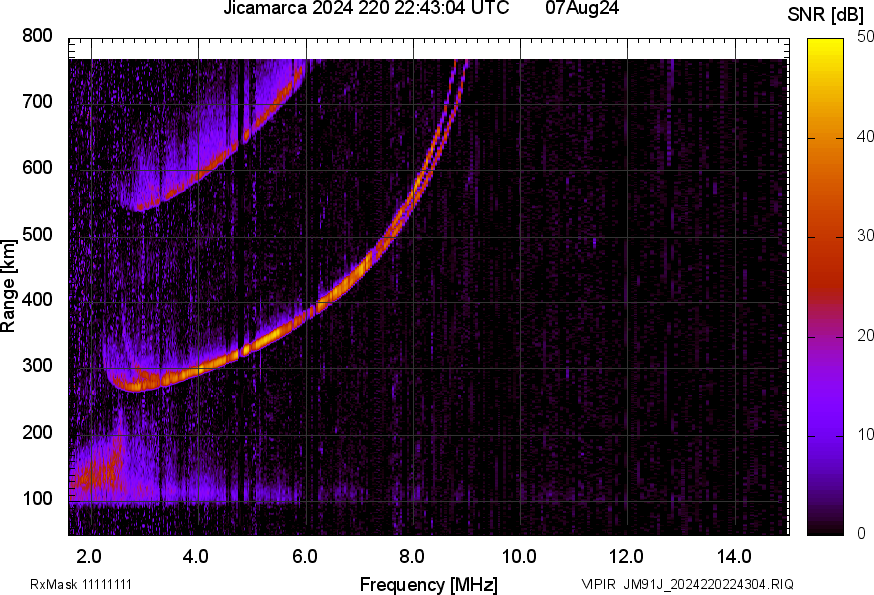The image size is (874, 595).
Task: Click the 4.0 frequency tick label
Action: pyautogui.click(x=196, y=556)
